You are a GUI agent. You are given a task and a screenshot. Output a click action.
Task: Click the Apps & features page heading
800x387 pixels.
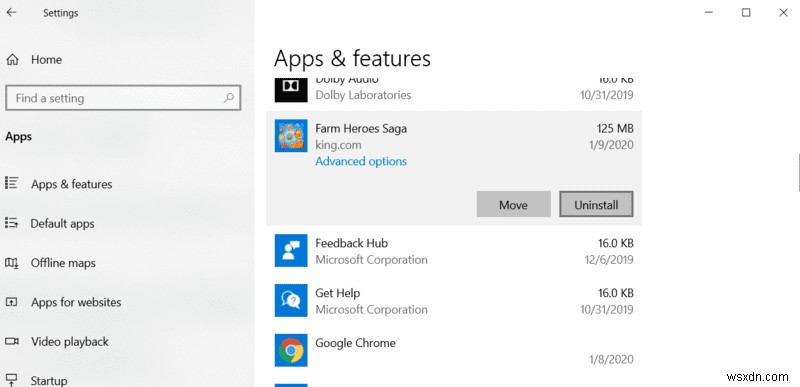352,59
